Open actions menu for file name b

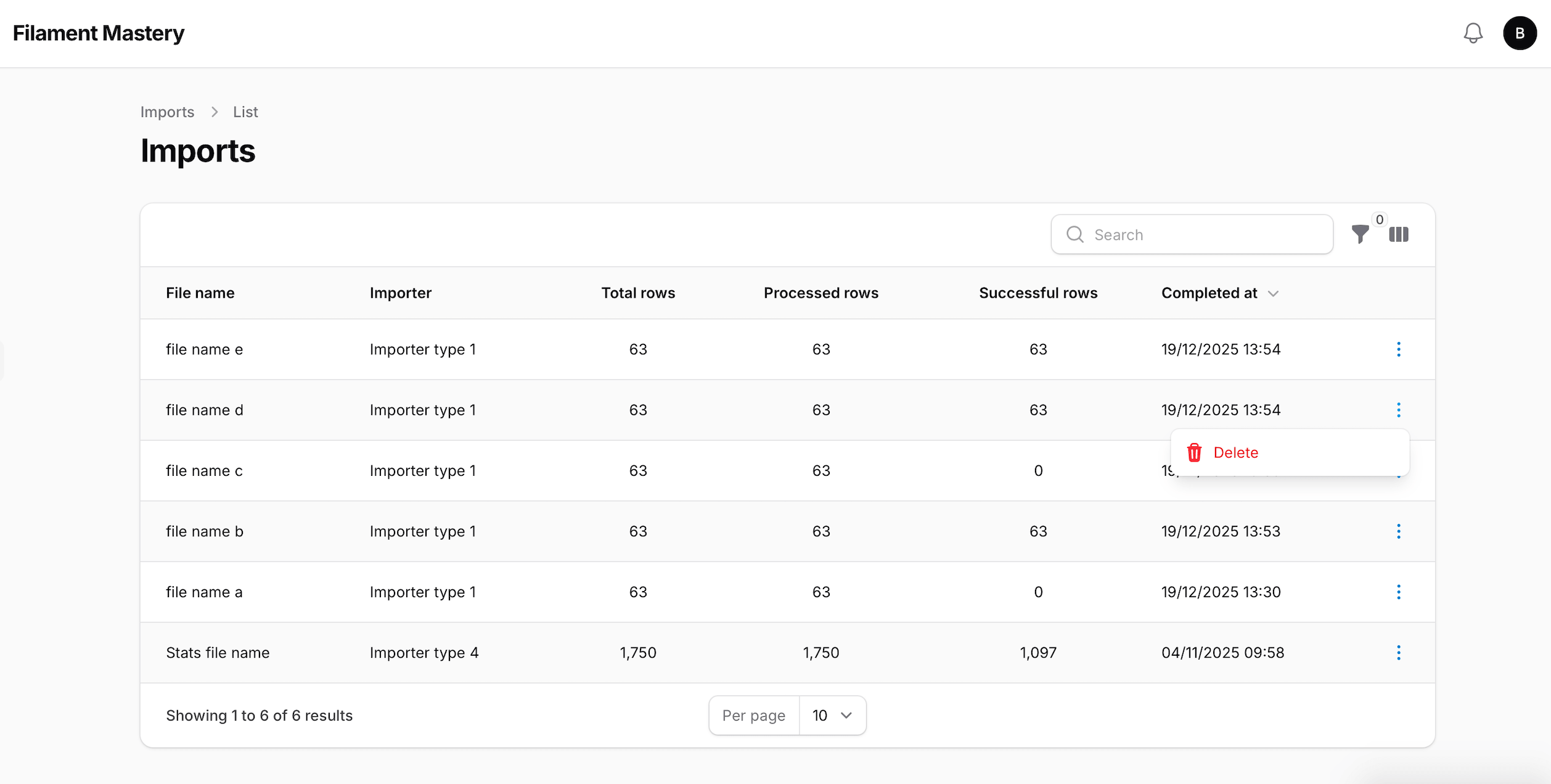point(1398,531)
